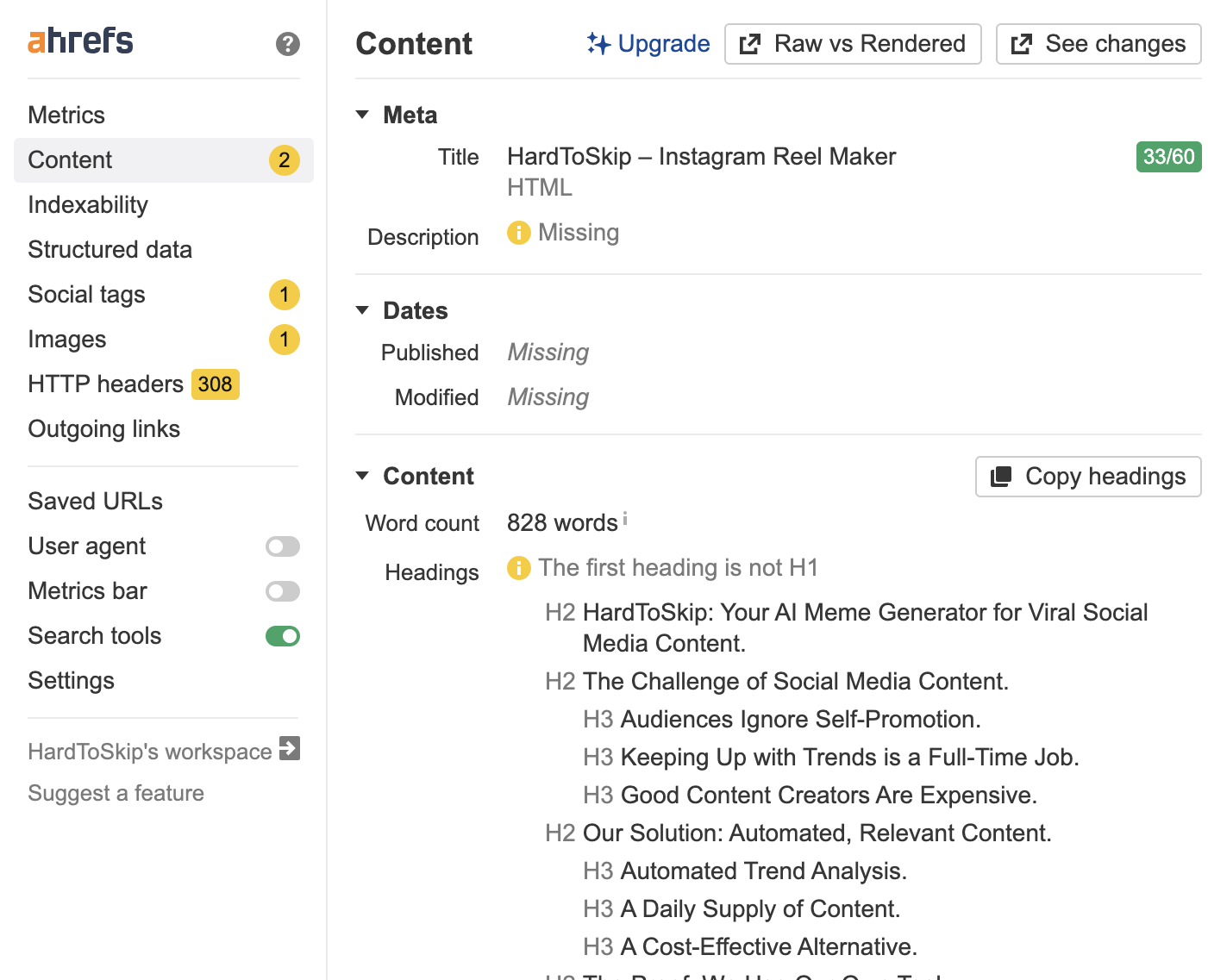Image resolution: width=1208 pixels, height=980 pixels.
Task: Click the info icon beside Missing description
Action: point(518,233)
